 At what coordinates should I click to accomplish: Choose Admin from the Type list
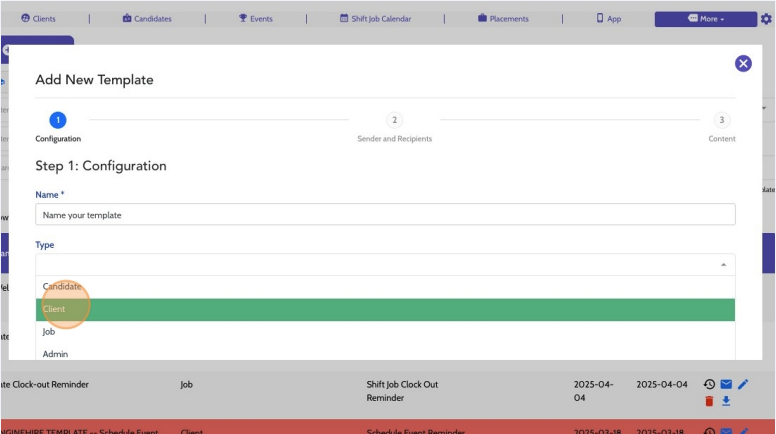tap(385, 354)
